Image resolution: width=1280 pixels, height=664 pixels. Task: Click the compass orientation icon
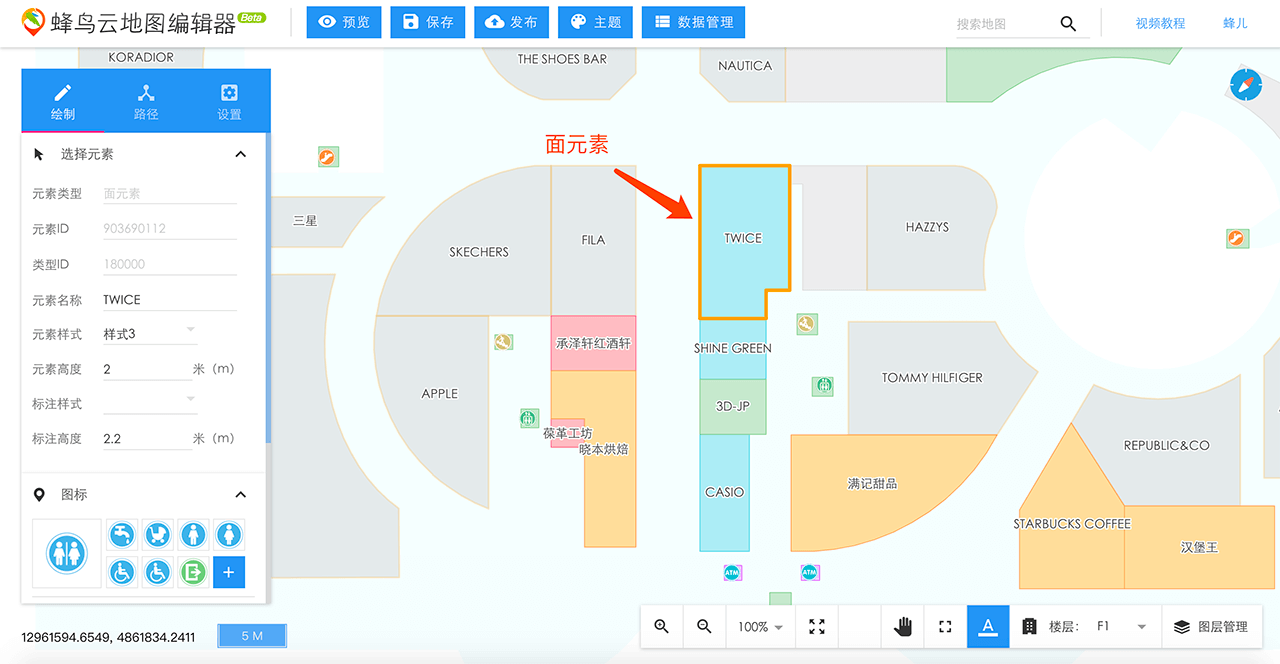(1245, 85)
